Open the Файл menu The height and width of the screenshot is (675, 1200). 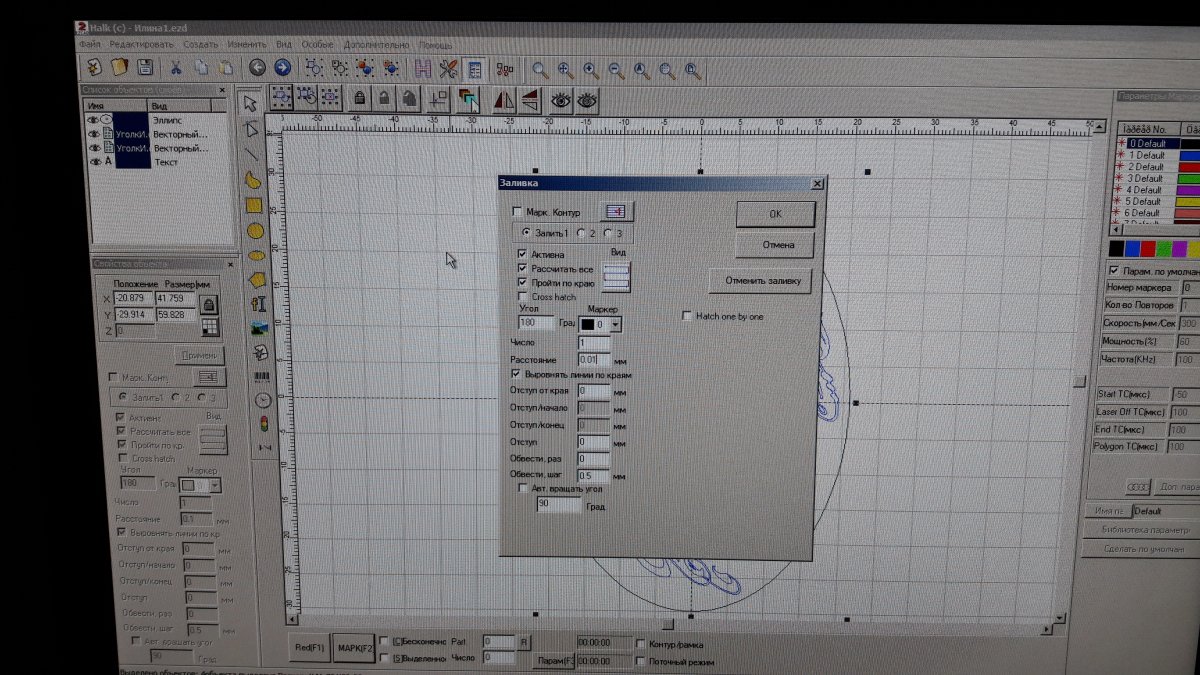tap(90, 45)
